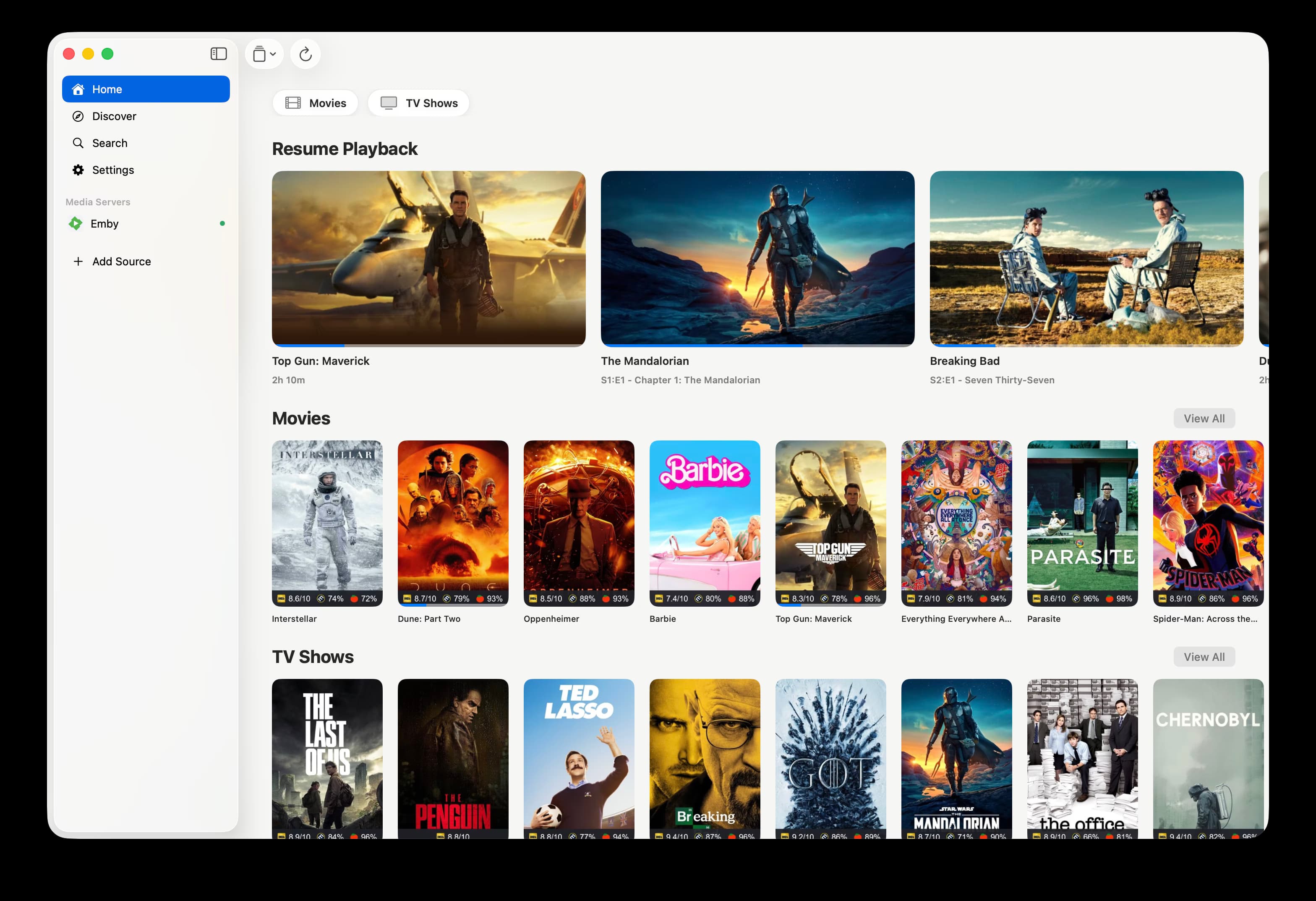Open Spider-Man: Across the Spider-Verse poster
The width and height of the screenshot is (1316, 901).
tap(1209, 523)
